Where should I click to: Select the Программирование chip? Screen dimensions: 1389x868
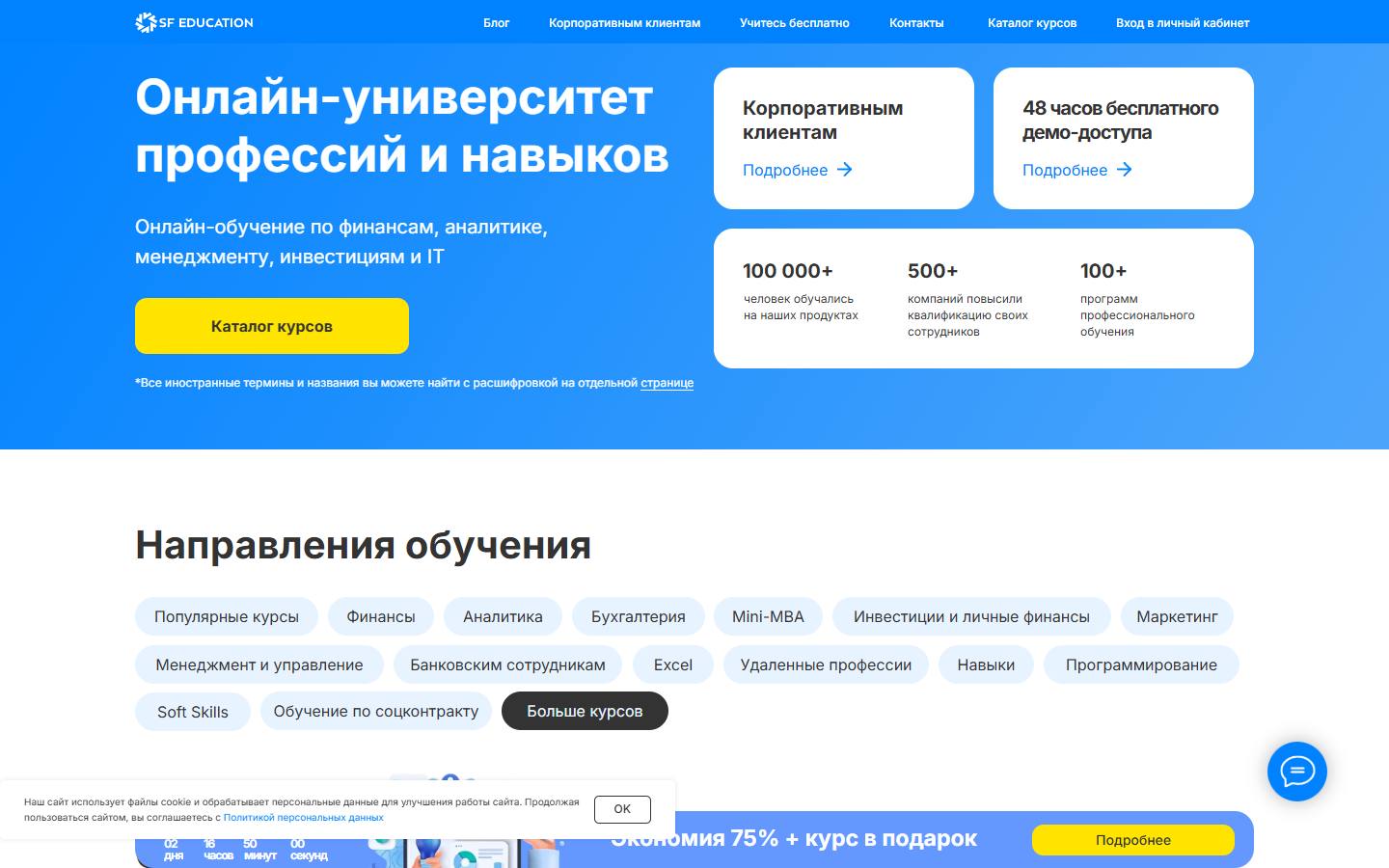(x=1141, y=665)
